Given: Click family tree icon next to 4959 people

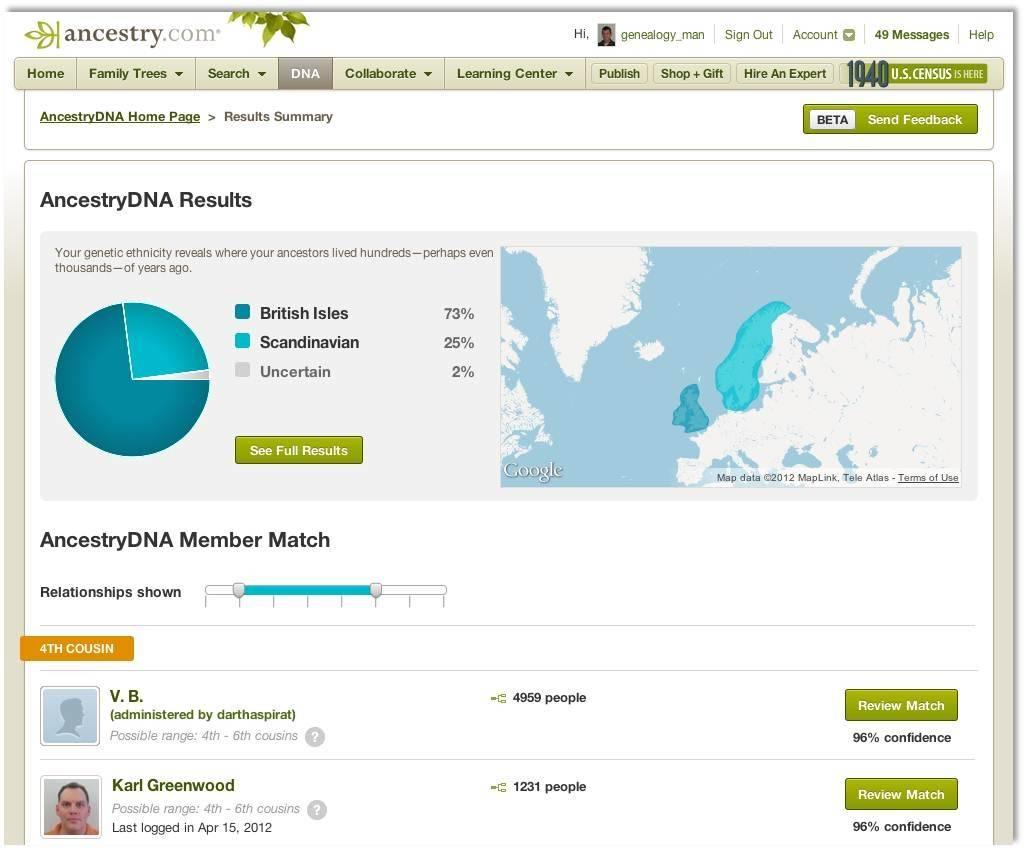Looking at the screenshot, I should (x=498, y=699).
